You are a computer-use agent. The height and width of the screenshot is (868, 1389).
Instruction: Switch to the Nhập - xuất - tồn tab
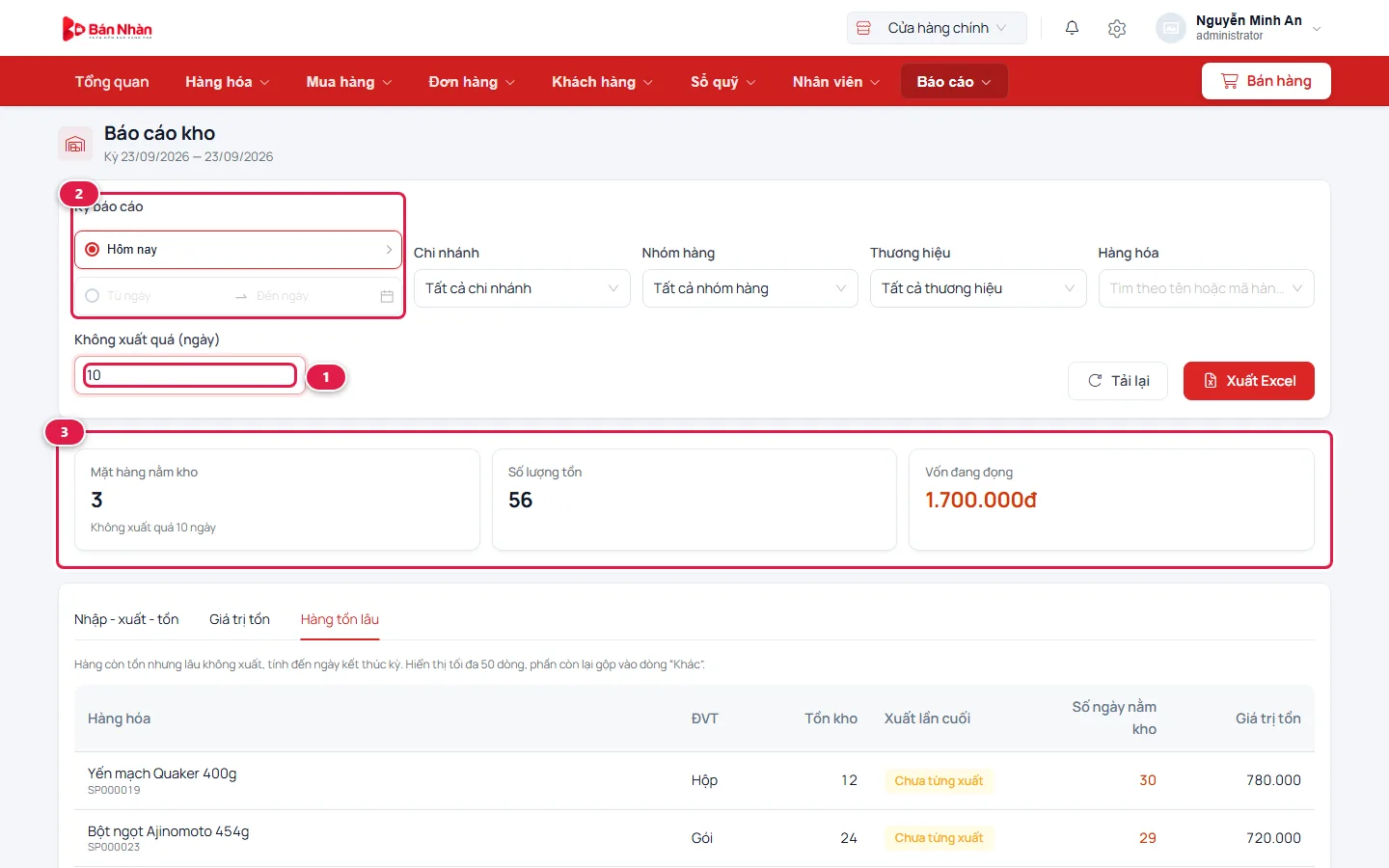[126, 619]
